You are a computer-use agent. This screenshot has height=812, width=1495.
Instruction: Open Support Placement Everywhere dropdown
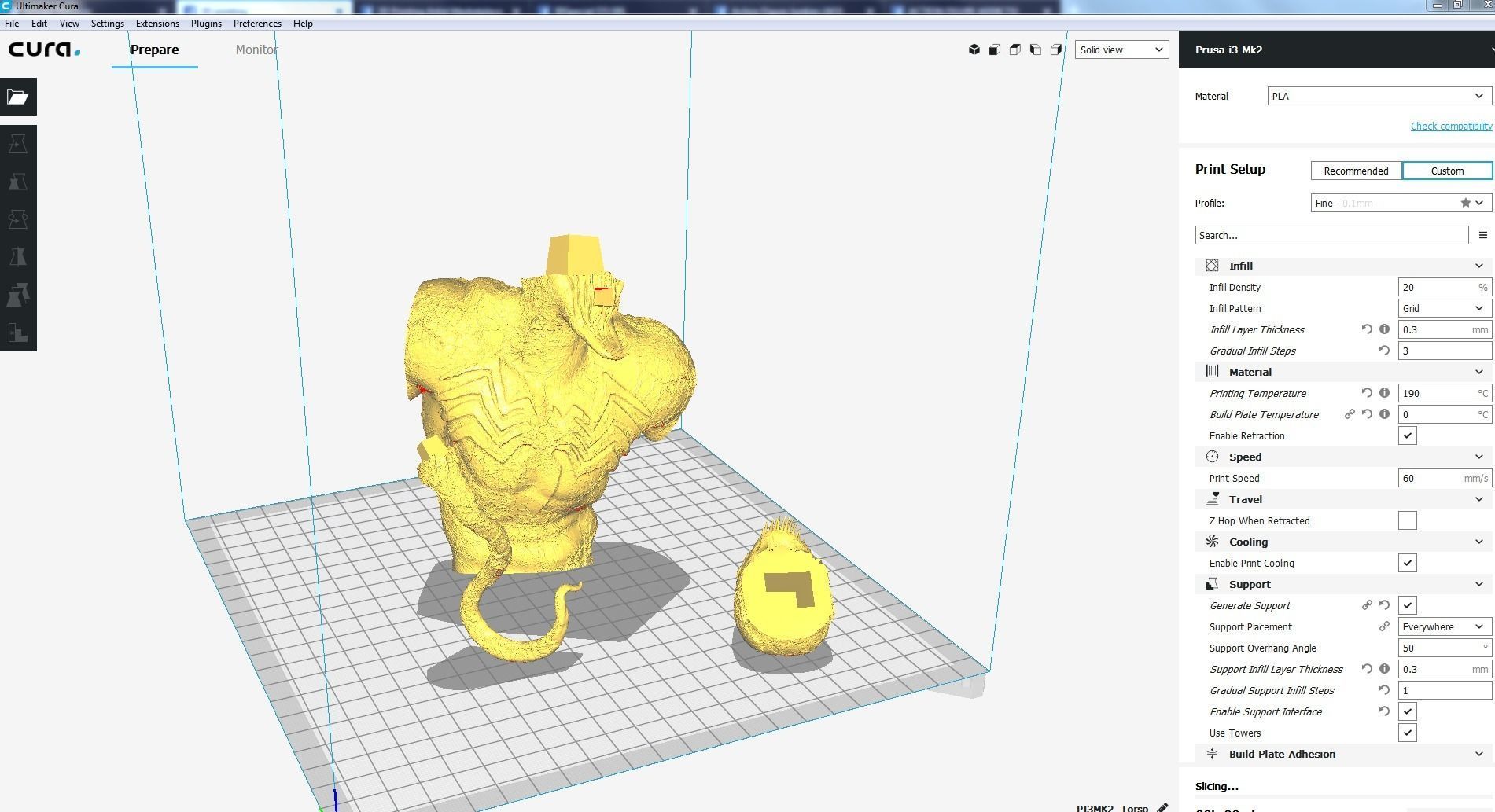1445,626
